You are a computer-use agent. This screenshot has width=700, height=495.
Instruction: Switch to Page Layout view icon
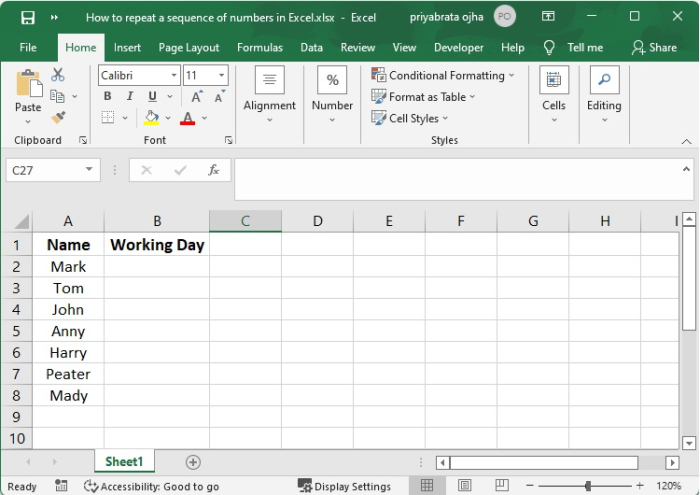click(x=464, y=485)
